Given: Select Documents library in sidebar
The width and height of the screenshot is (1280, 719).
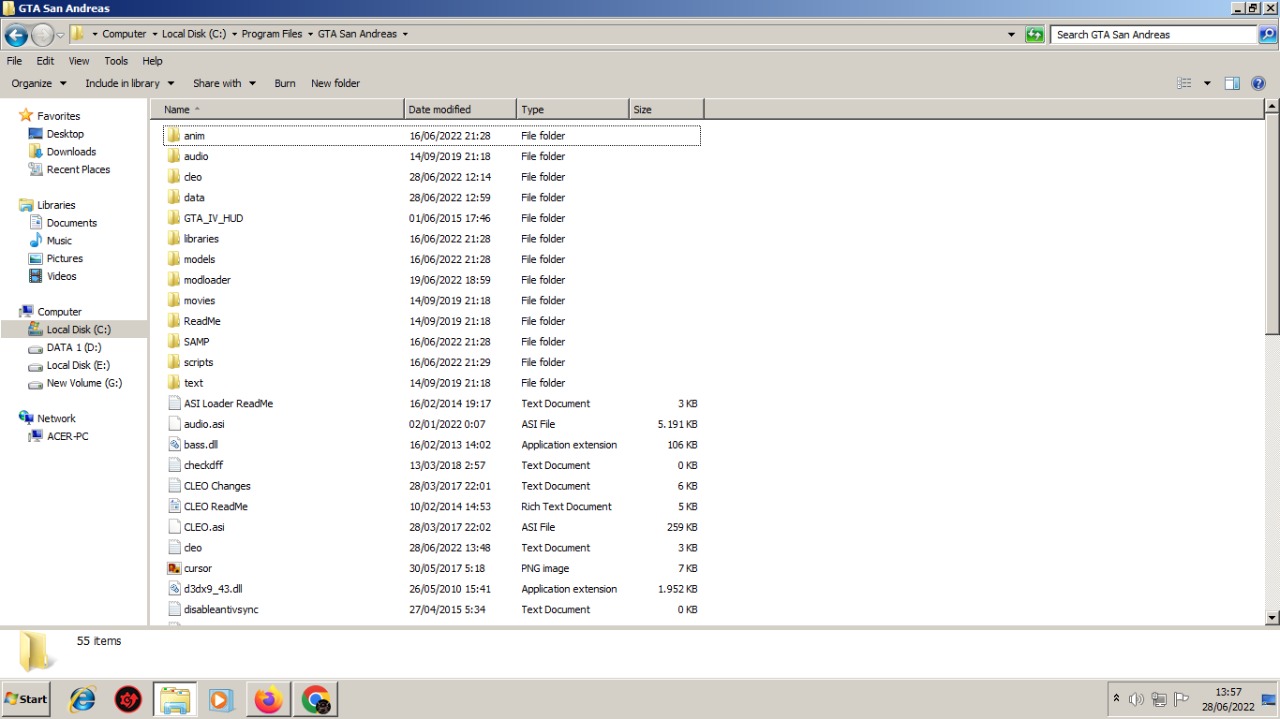Looking at the screenshot, I should pos(72,223).
